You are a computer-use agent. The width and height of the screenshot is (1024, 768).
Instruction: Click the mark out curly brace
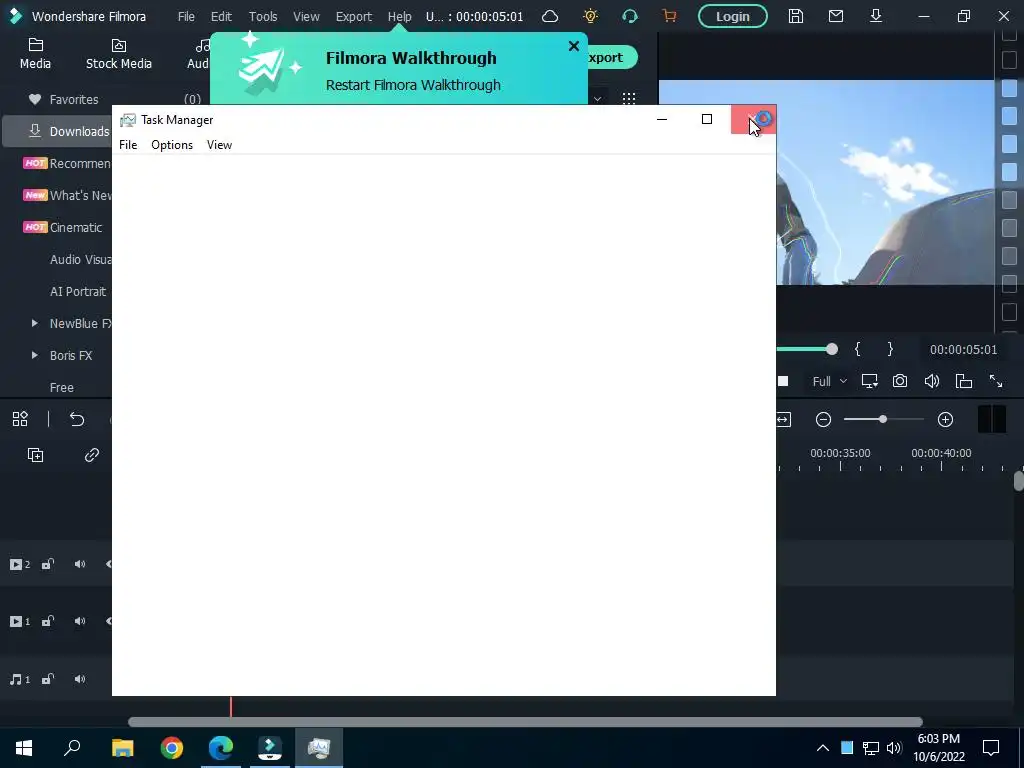890,349
